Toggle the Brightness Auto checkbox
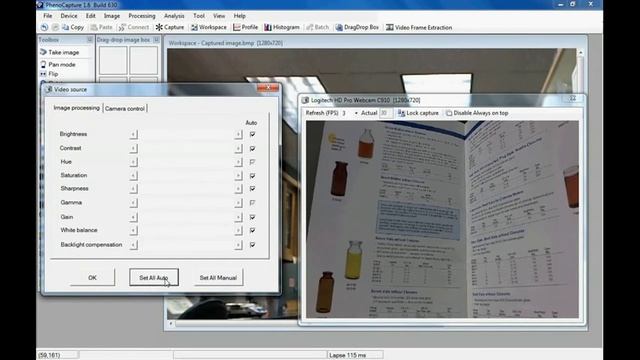Screen dimensions: 640x360 point(252,134)
